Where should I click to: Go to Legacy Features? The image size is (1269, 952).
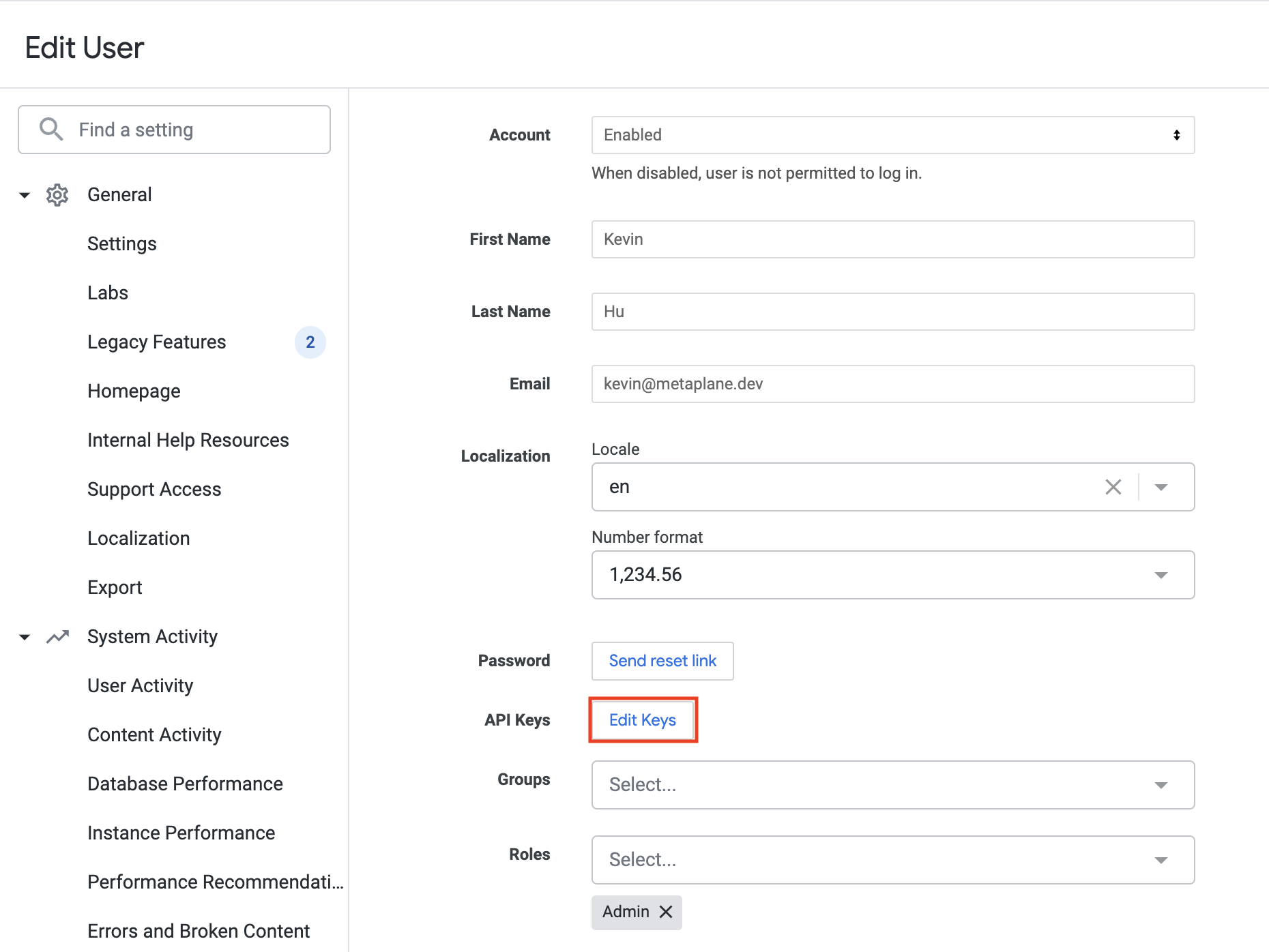(157, 342)
